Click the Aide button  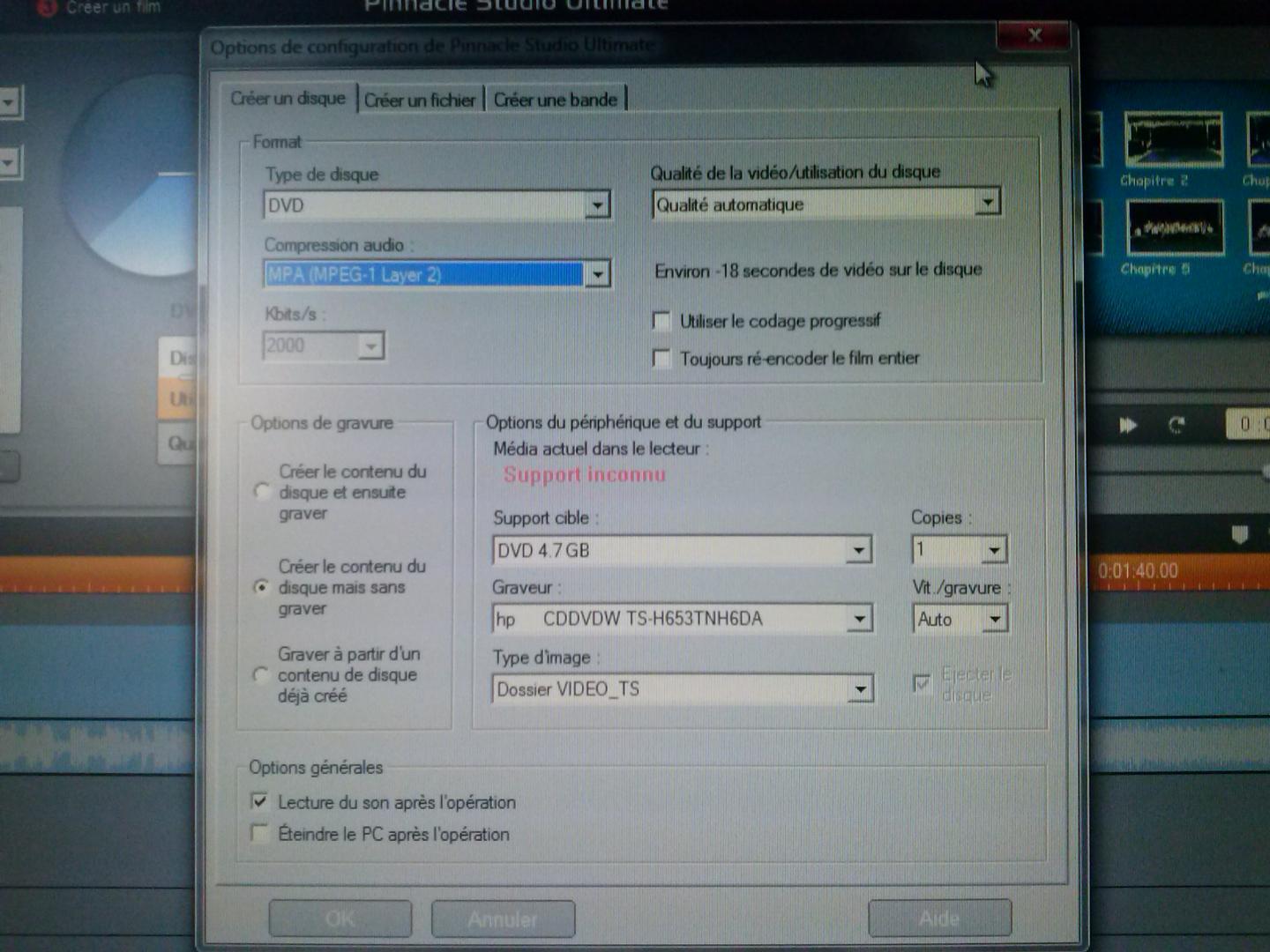939,919
